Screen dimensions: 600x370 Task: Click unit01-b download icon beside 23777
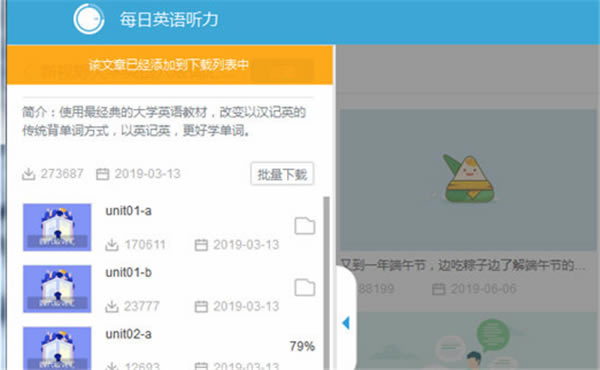click(112, 306)
